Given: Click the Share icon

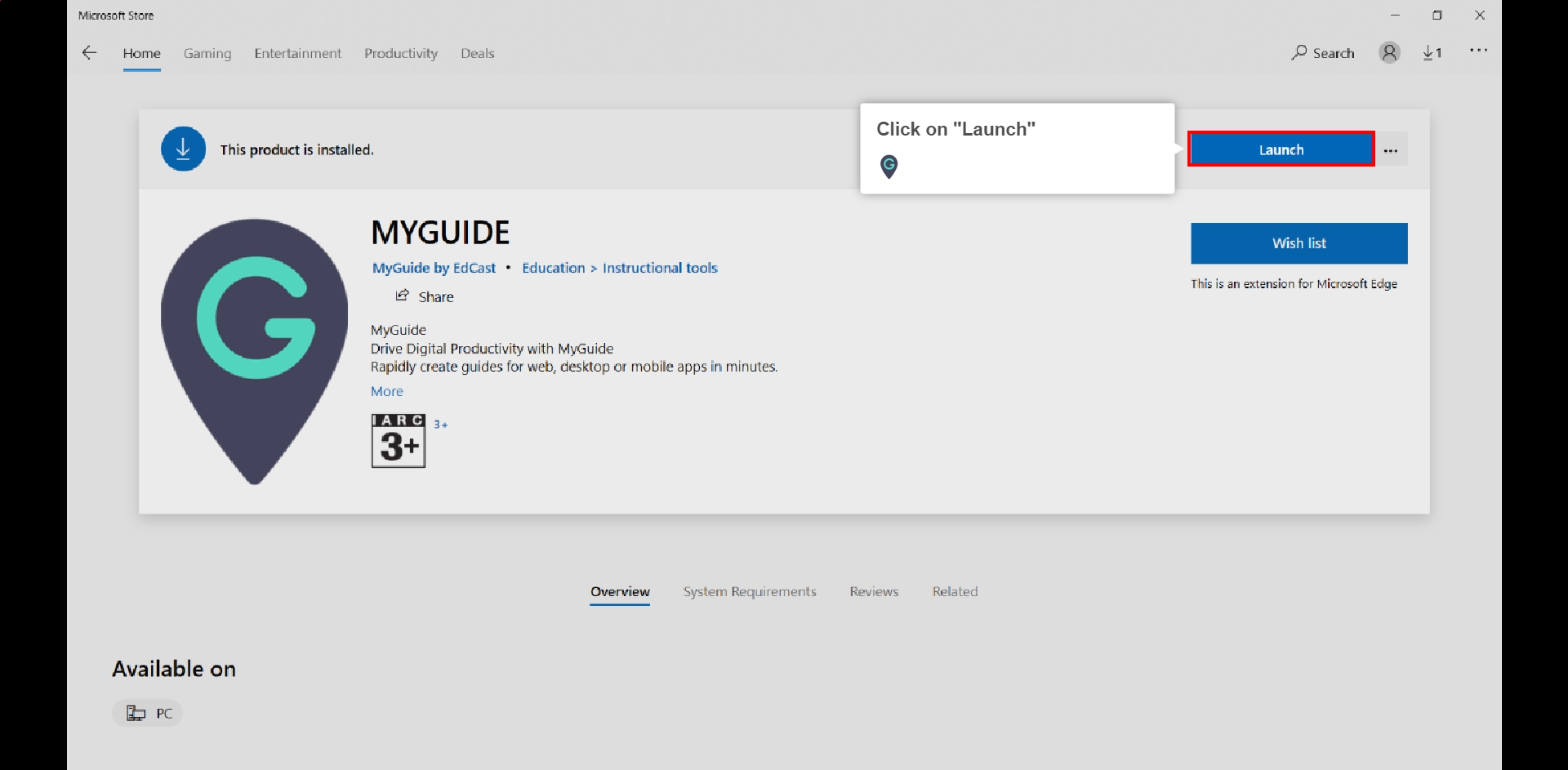Looking at the screenshot, I should tap(402, 296).
